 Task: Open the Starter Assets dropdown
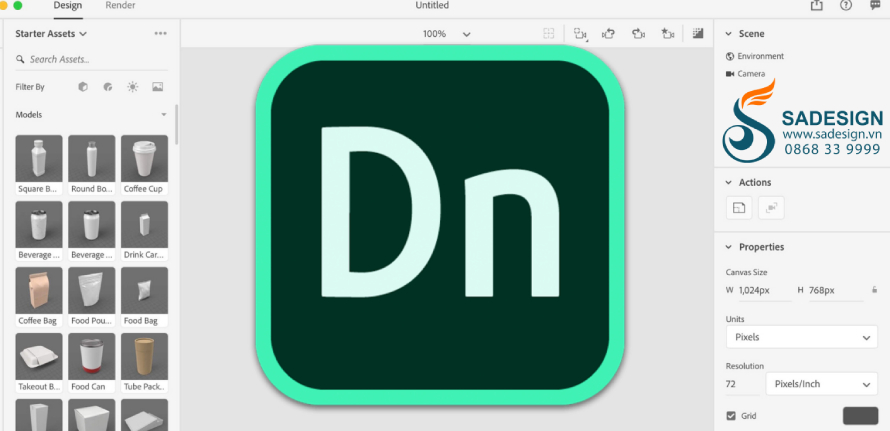[x=51, y=34]
